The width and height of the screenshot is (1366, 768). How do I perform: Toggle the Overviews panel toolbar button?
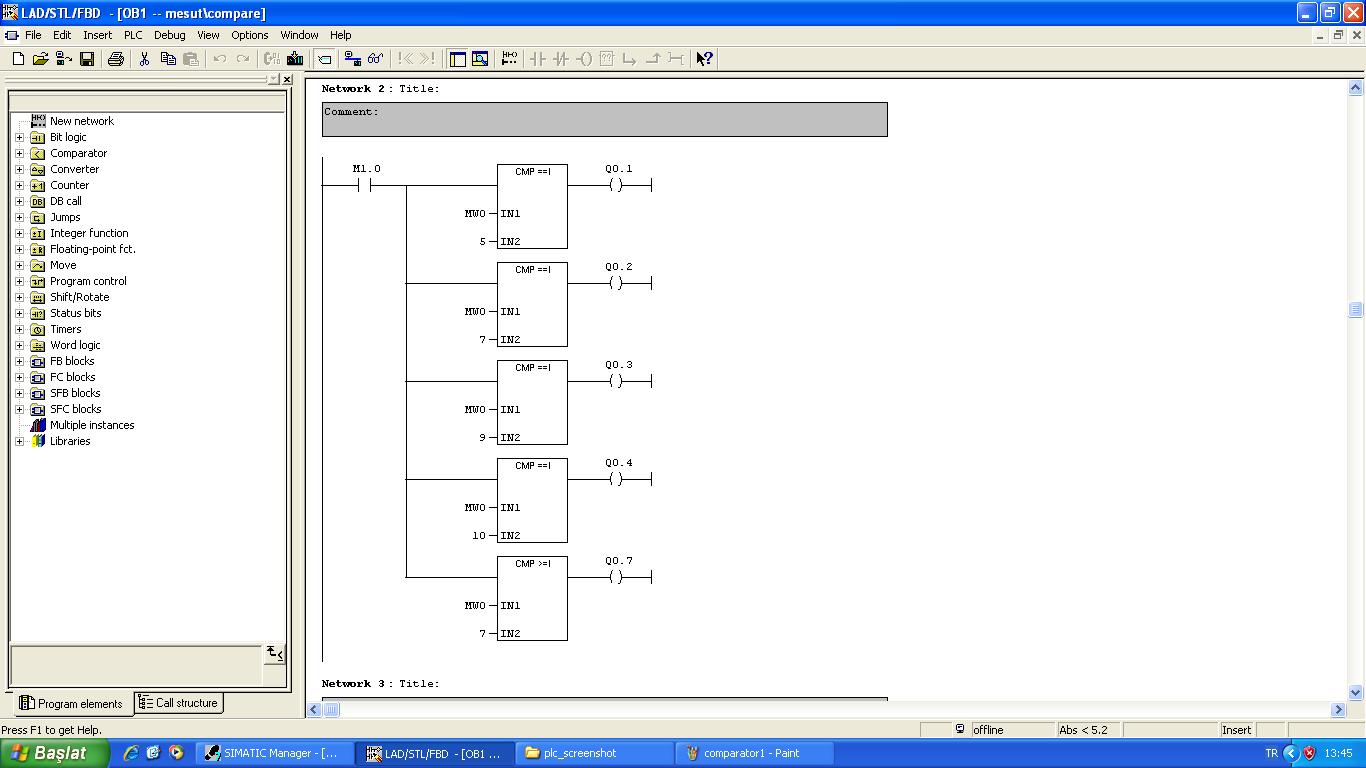coord(458,59)
